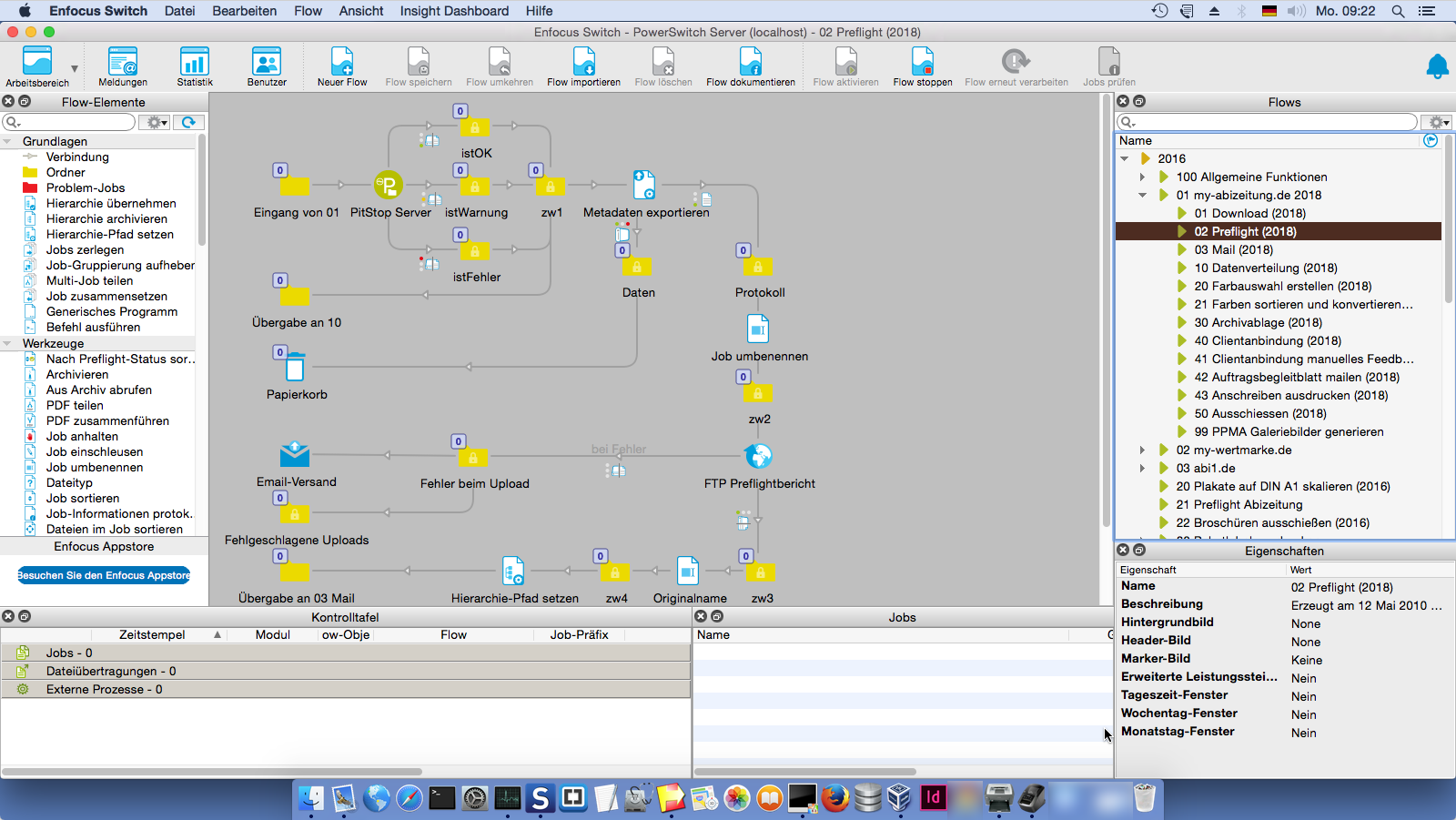Select Problem-Jobs in Flow-Elemente list
Viewport: 1456px width, 820px height.
click(86, 187)
